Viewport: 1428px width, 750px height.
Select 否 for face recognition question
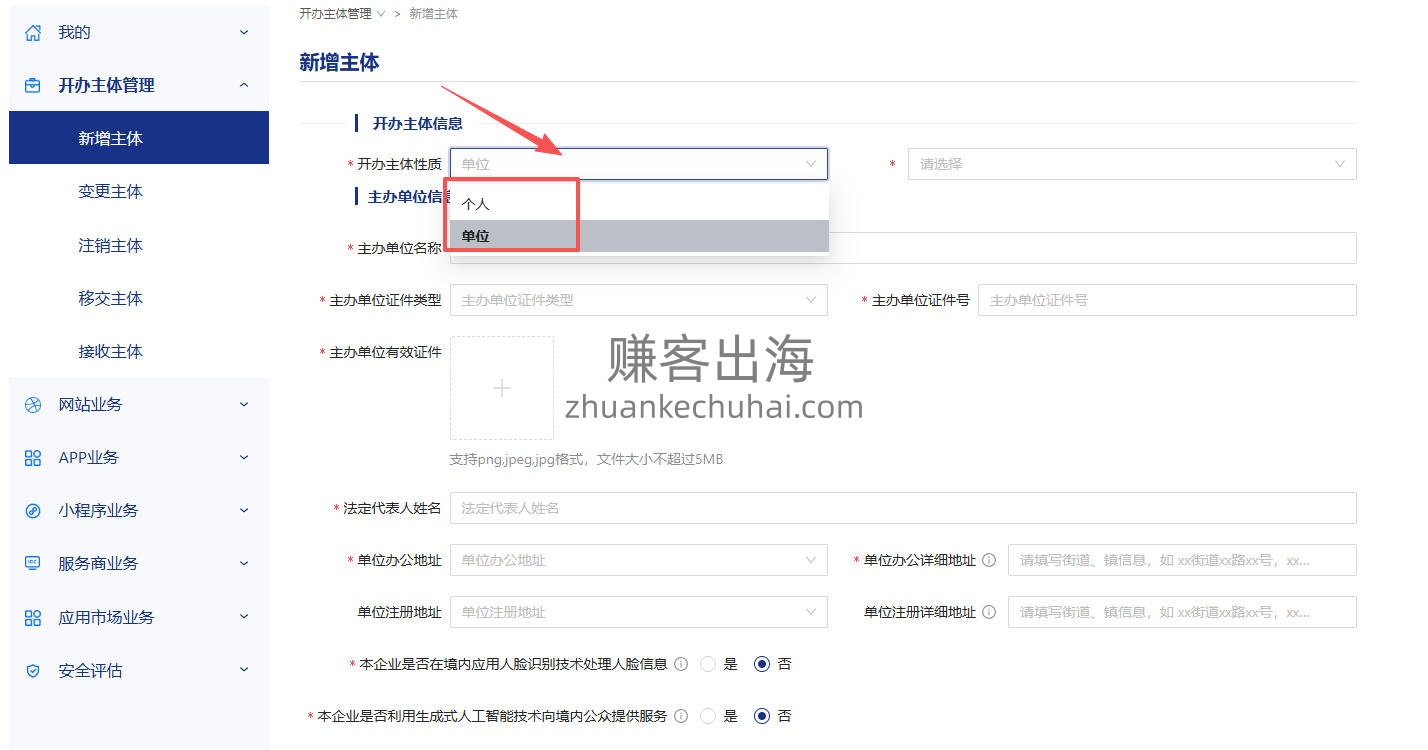762,664
